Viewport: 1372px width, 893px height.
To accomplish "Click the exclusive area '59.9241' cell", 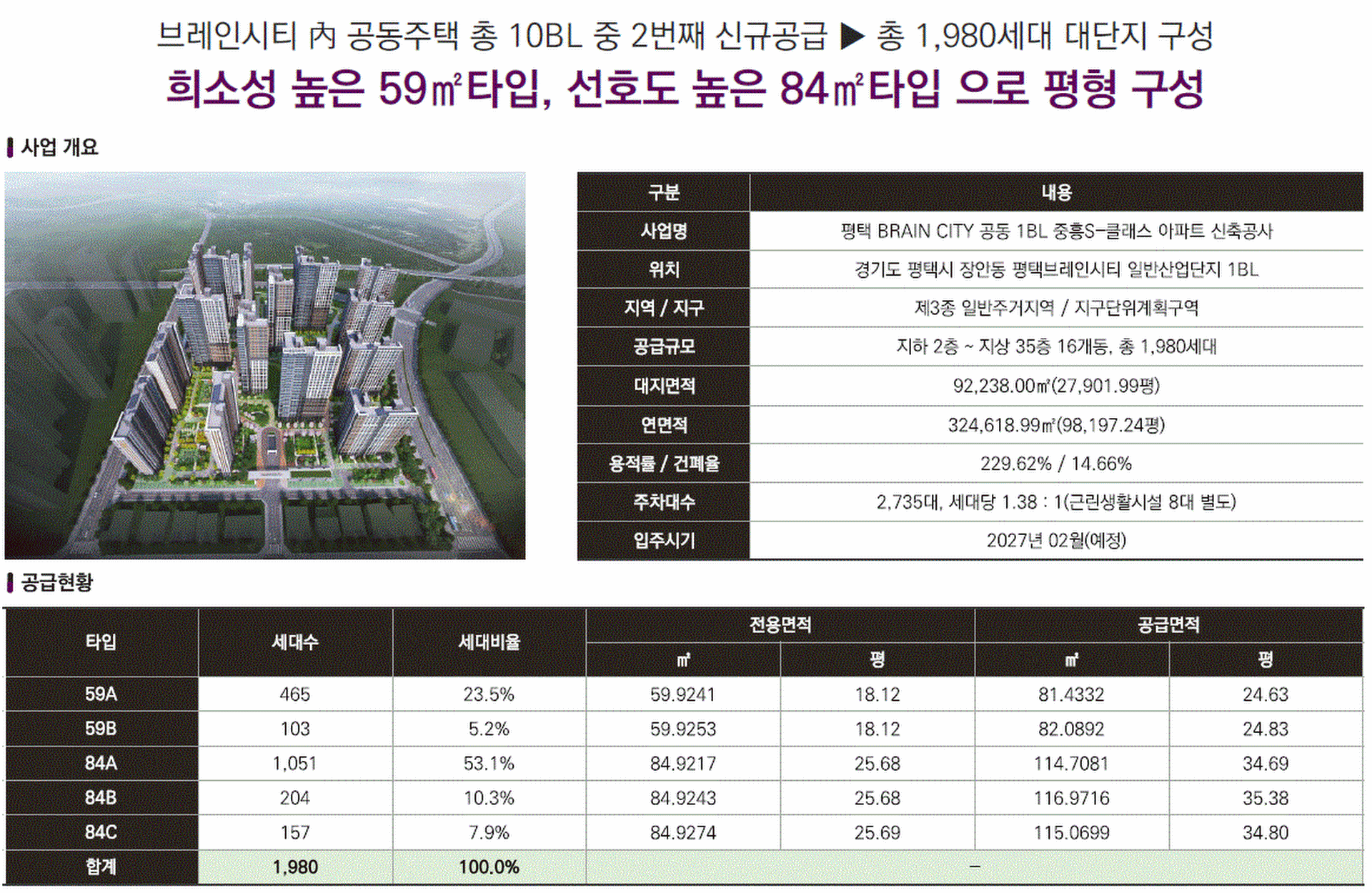I will (x=683, y=694).
